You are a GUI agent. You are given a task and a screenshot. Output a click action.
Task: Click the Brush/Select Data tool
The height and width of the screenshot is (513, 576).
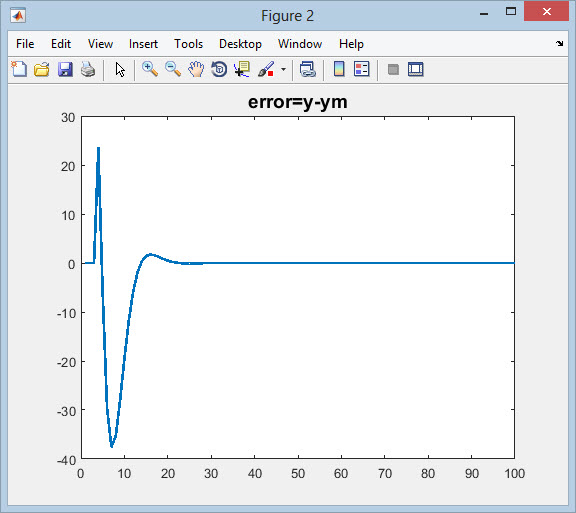click(x=266, y=69)
